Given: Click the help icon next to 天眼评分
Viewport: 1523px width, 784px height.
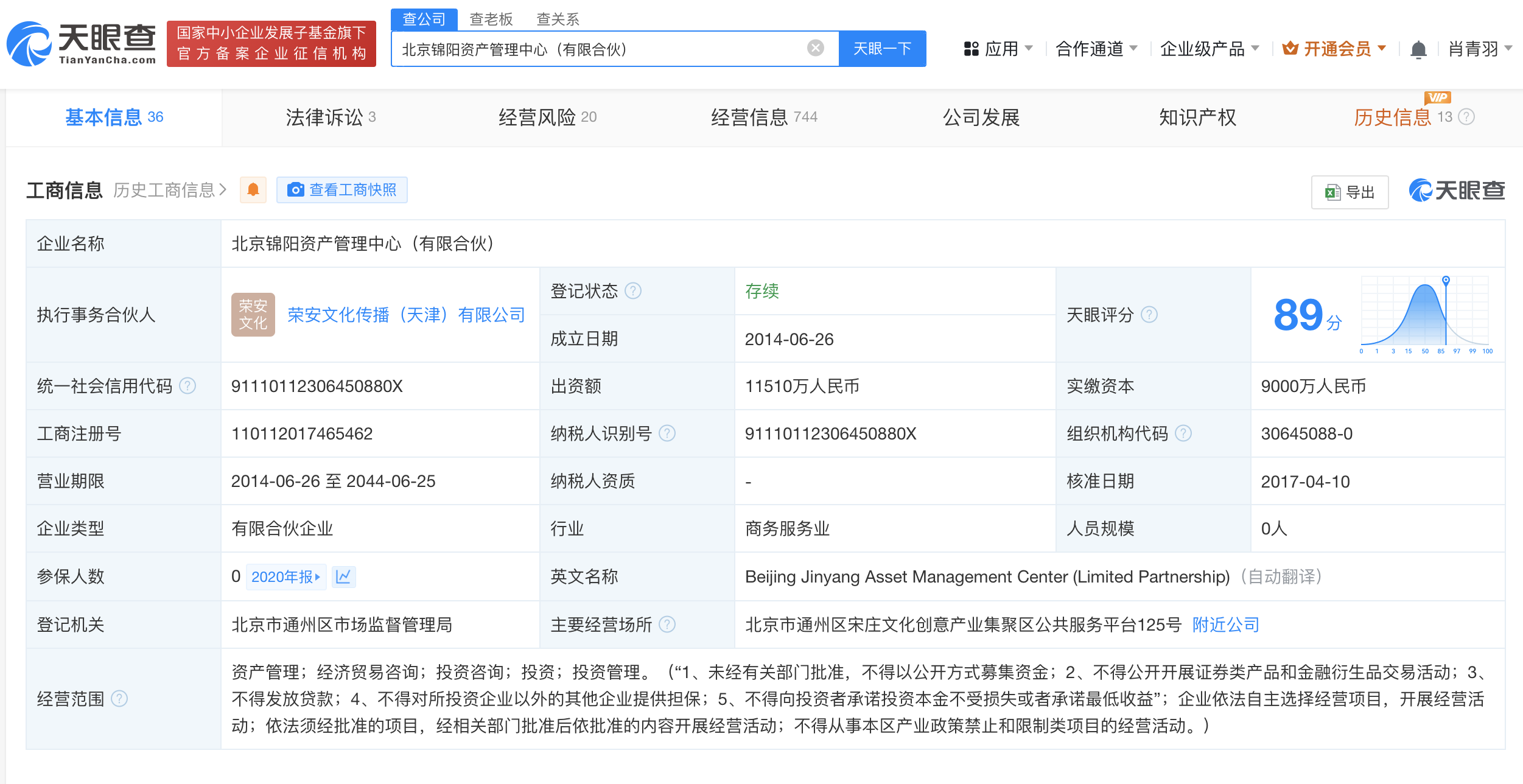Looking at the screenshot, I should point(1149,315).
